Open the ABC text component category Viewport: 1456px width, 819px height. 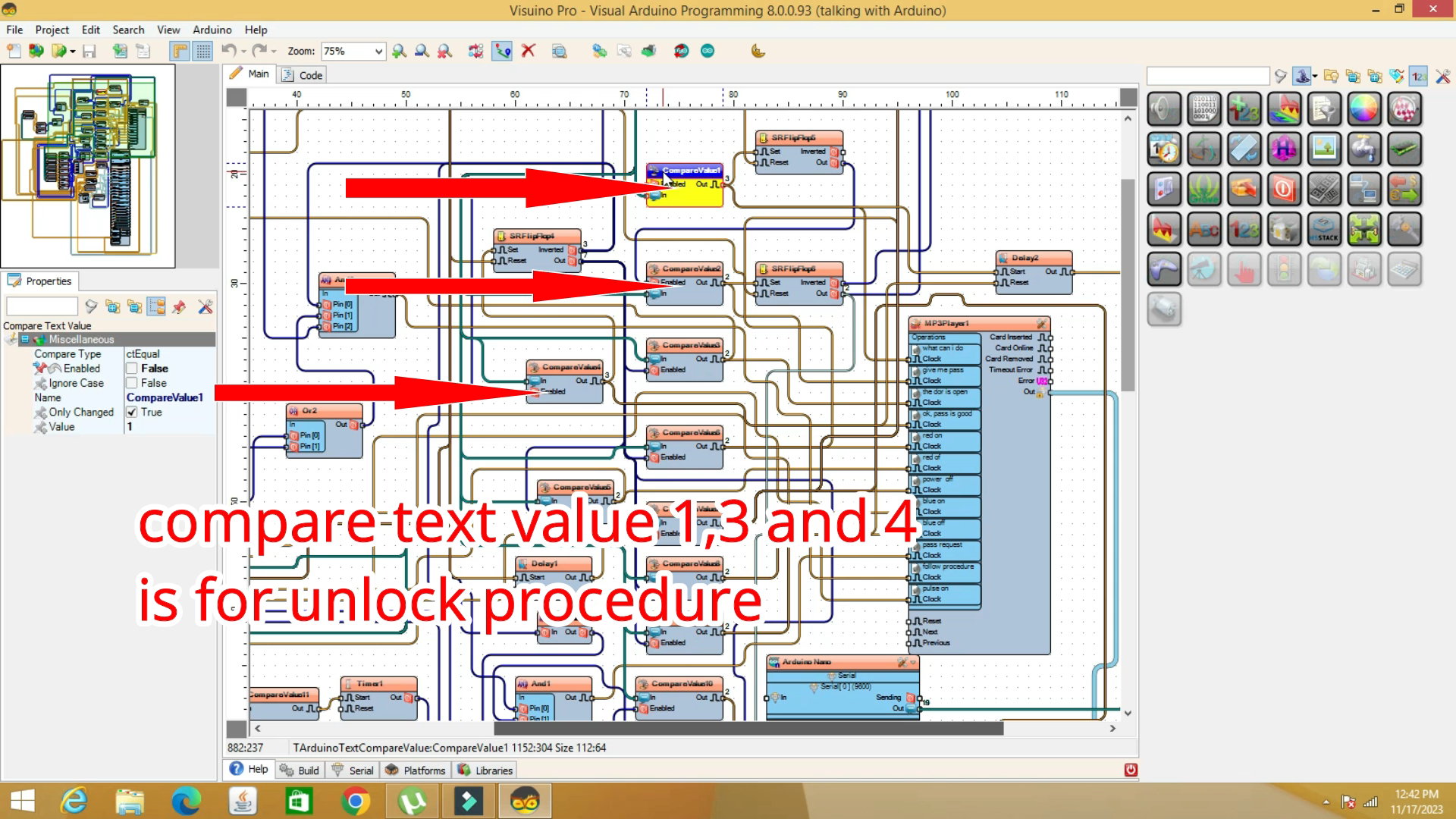tap(1204, 229)
